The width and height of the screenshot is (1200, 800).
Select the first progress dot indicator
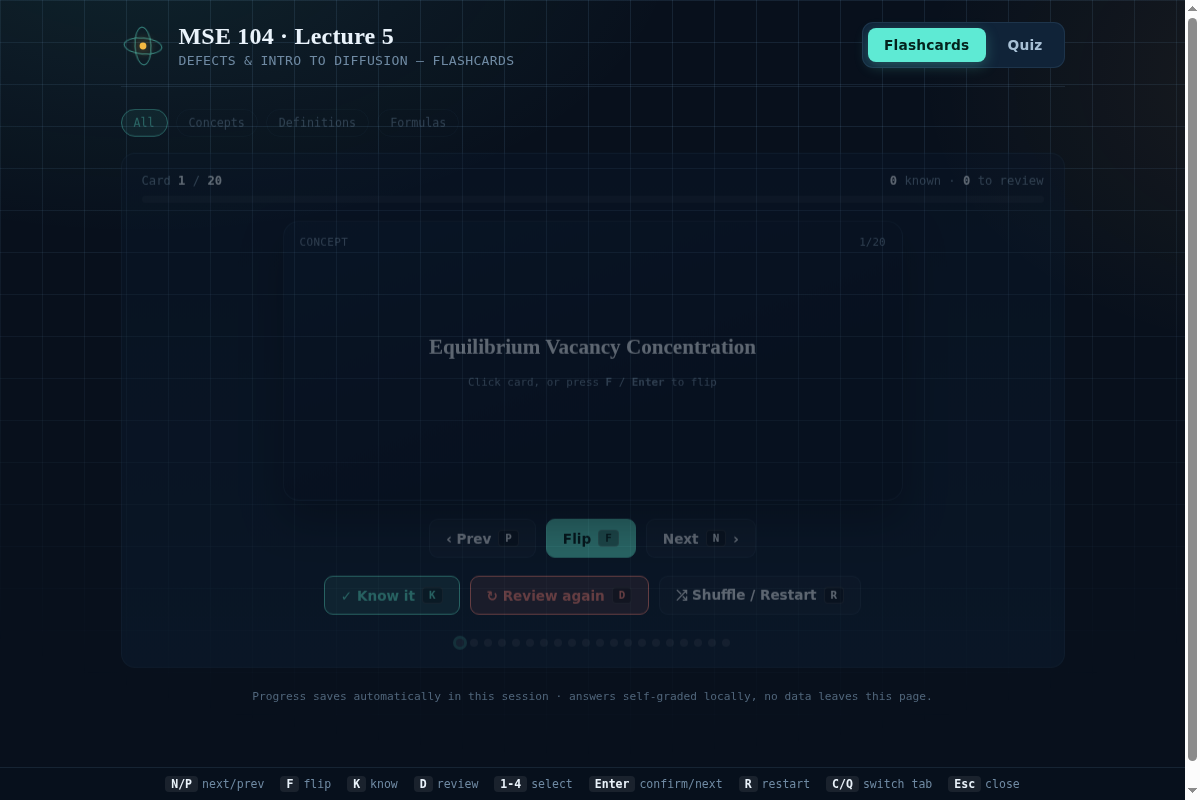460,643
